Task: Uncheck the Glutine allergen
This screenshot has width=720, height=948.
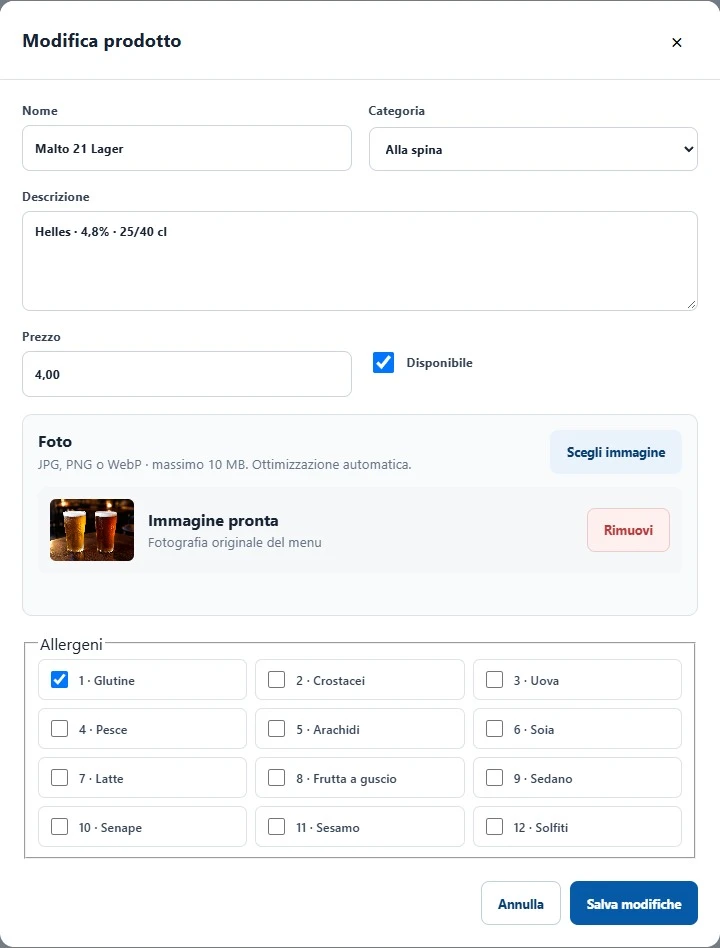Action: click(x=59, y=680)
